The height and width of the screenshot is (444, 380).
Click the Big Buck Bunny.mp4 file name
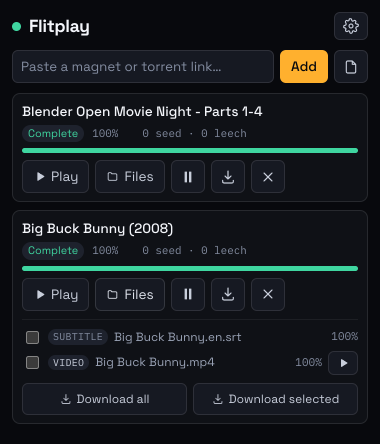pyautogui.click(x=155, y=362)
